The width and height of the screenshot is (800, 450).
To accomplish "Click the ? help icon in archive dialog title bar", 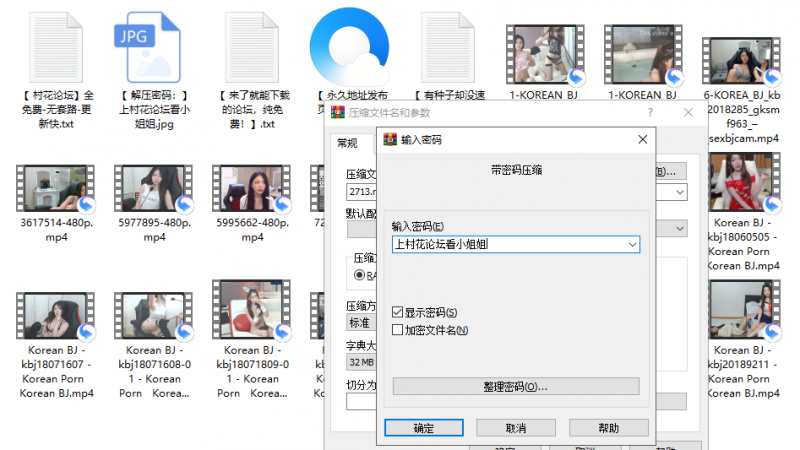I will [651, 113].
